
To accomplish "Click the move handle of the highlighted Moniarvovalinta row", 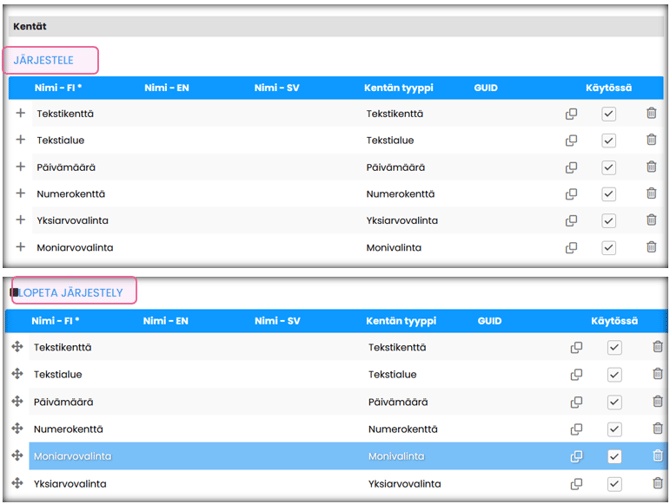I will [17, 456].
